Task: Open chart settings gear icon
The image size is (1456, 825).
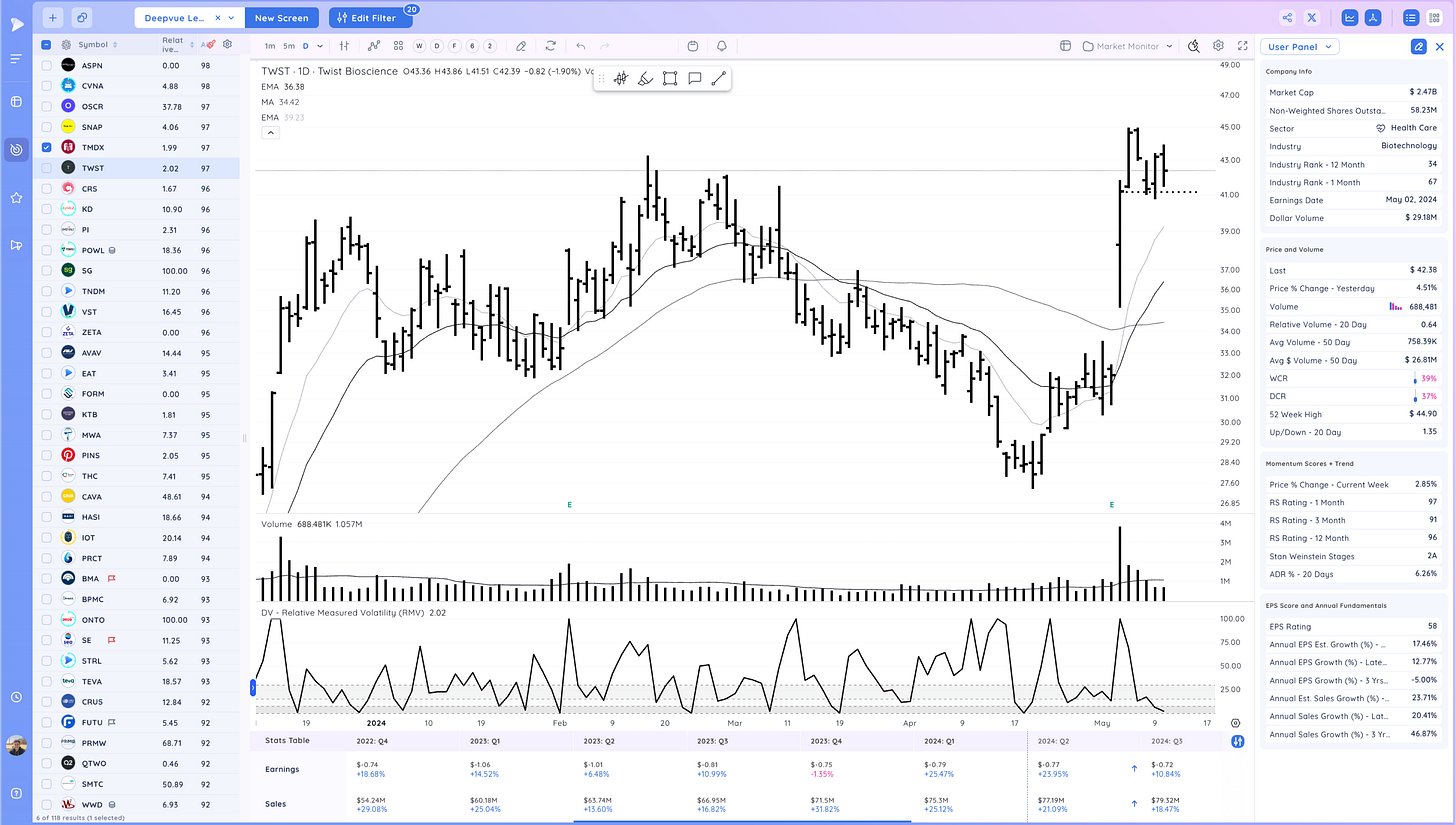Action: [1218, 46]
